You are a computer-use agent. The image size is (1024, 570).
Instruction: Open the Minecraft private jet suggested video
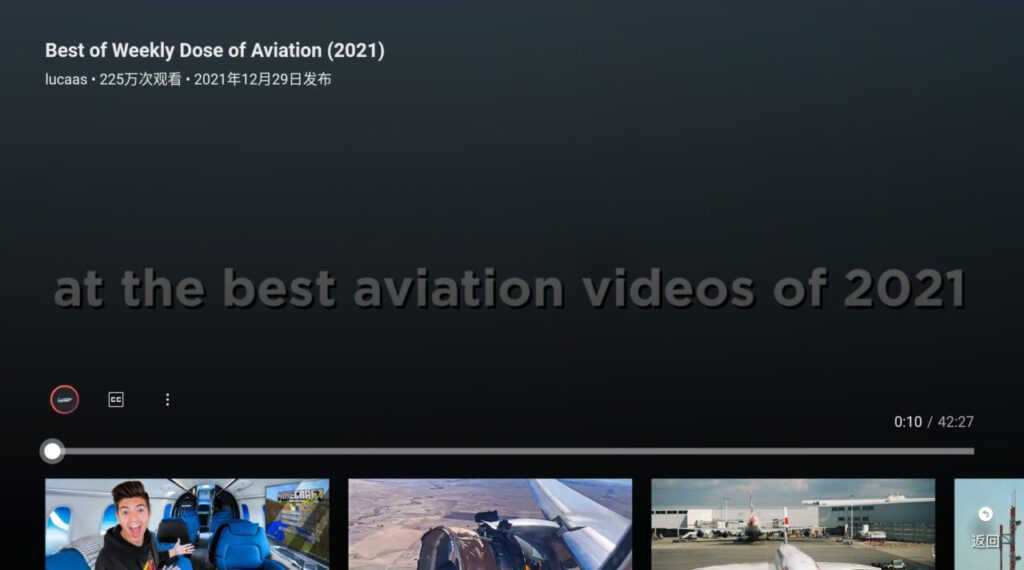[x=187, y=524]
